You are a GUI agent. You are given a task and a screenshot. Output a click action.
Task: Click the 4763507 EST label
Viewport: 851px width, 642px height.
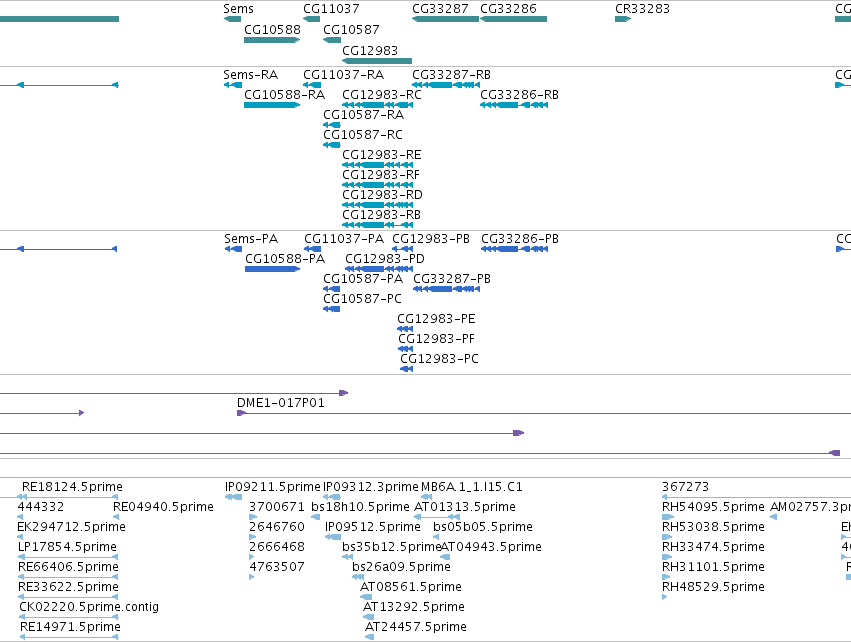[277, 567]
